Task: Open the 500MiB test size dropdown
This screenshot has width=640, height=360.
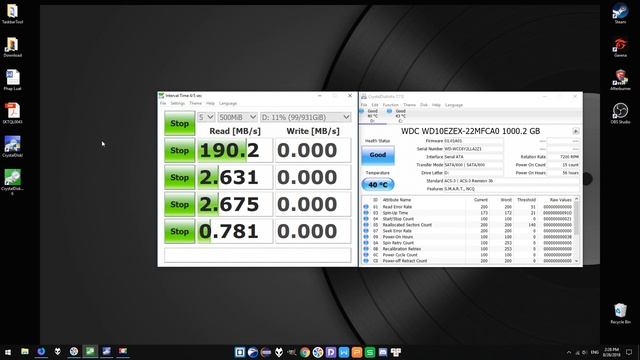Action: [237, 117]
